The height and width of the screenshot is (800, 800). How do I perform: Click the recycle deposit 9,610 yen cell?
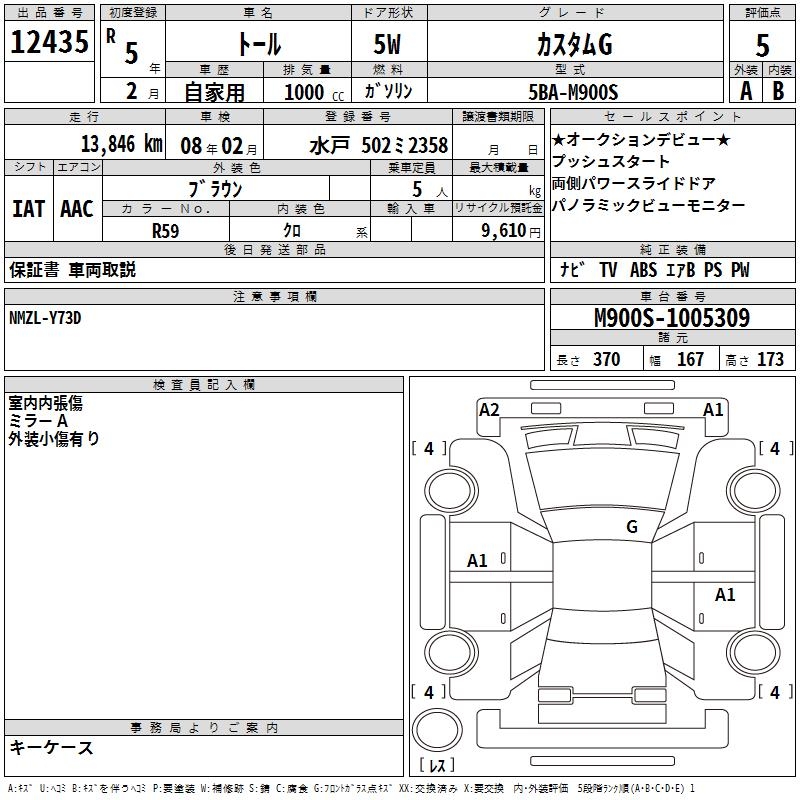(498, 231)
